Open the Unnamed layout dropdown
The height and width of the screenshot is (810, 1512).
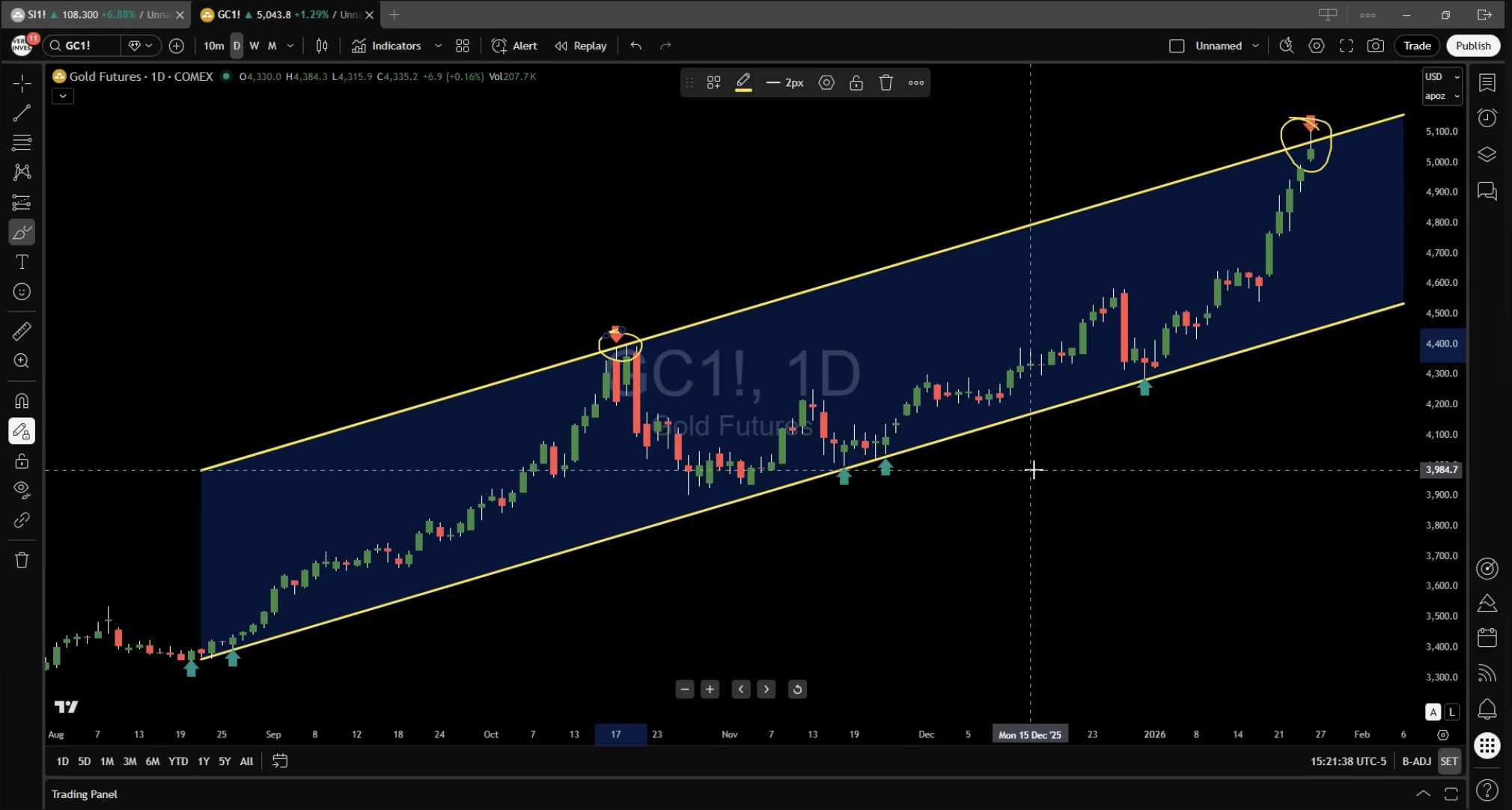point(1255,46)
